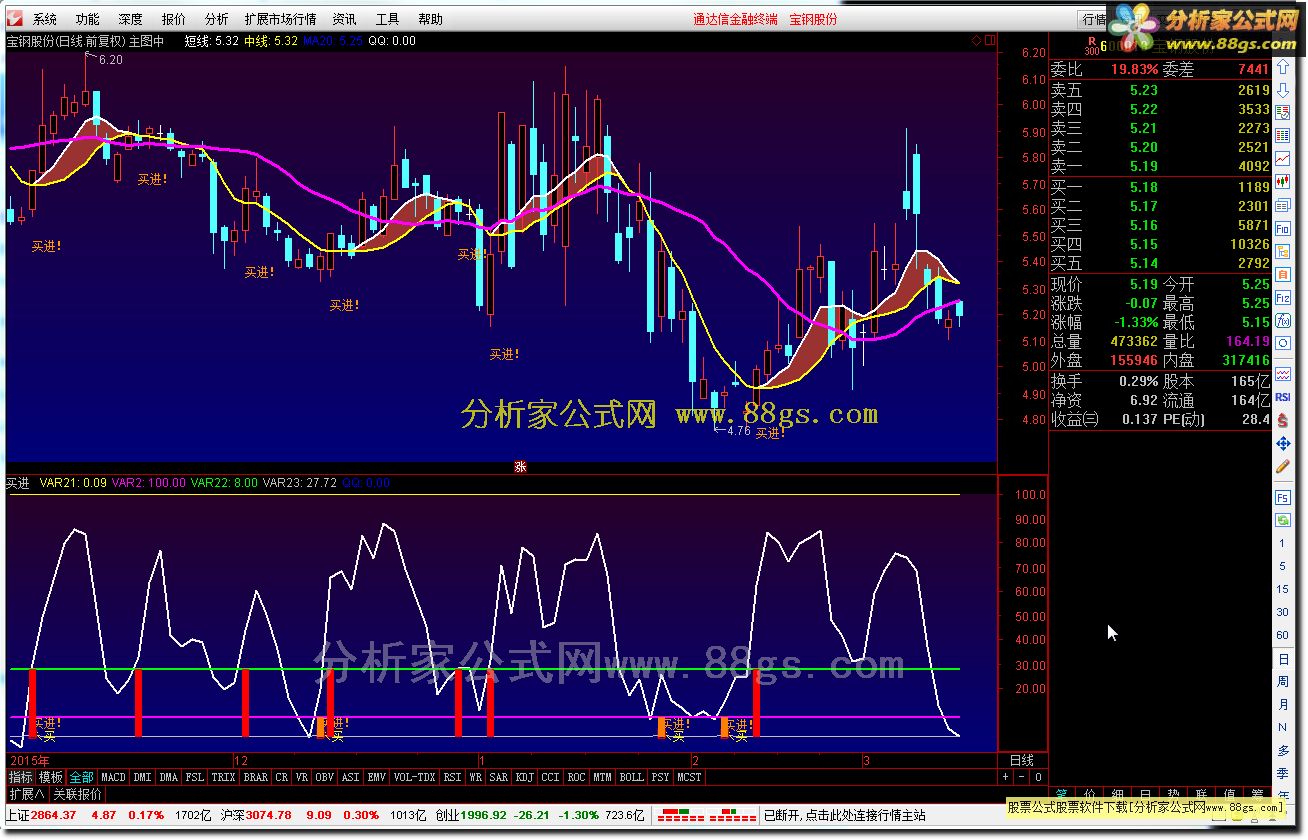Select 1-minute period button
Screen dimensions: 1308x840
tap(1283, 543)
